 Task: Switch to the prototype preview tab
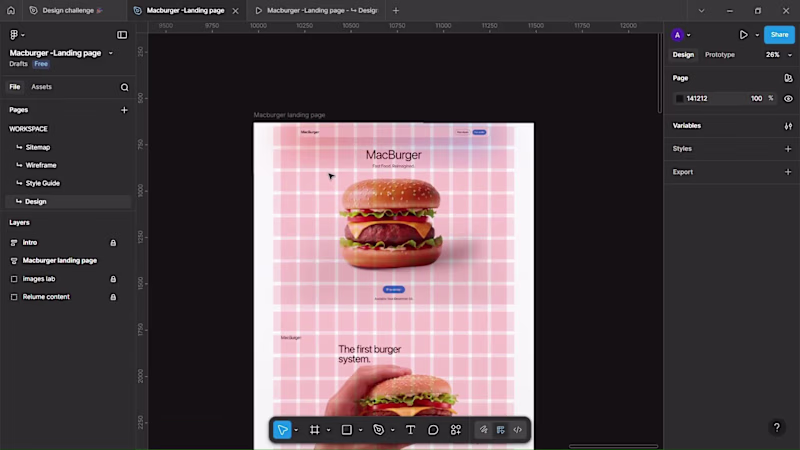317,10
